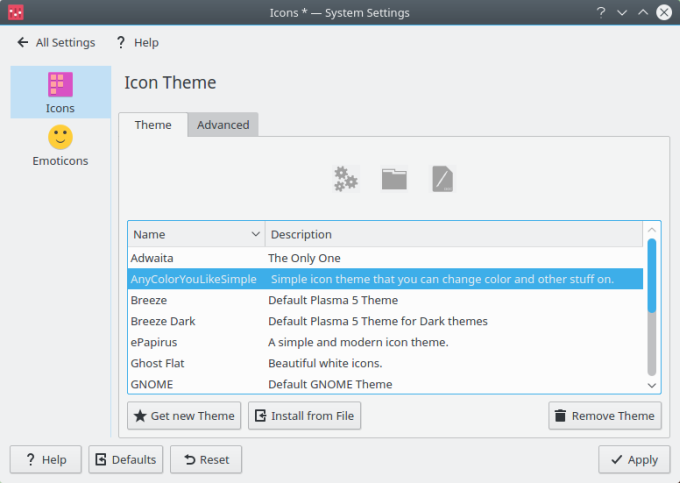Click the titlebar question mark help icon
This screenshot has height=483, width=680.
coord(600,13)
